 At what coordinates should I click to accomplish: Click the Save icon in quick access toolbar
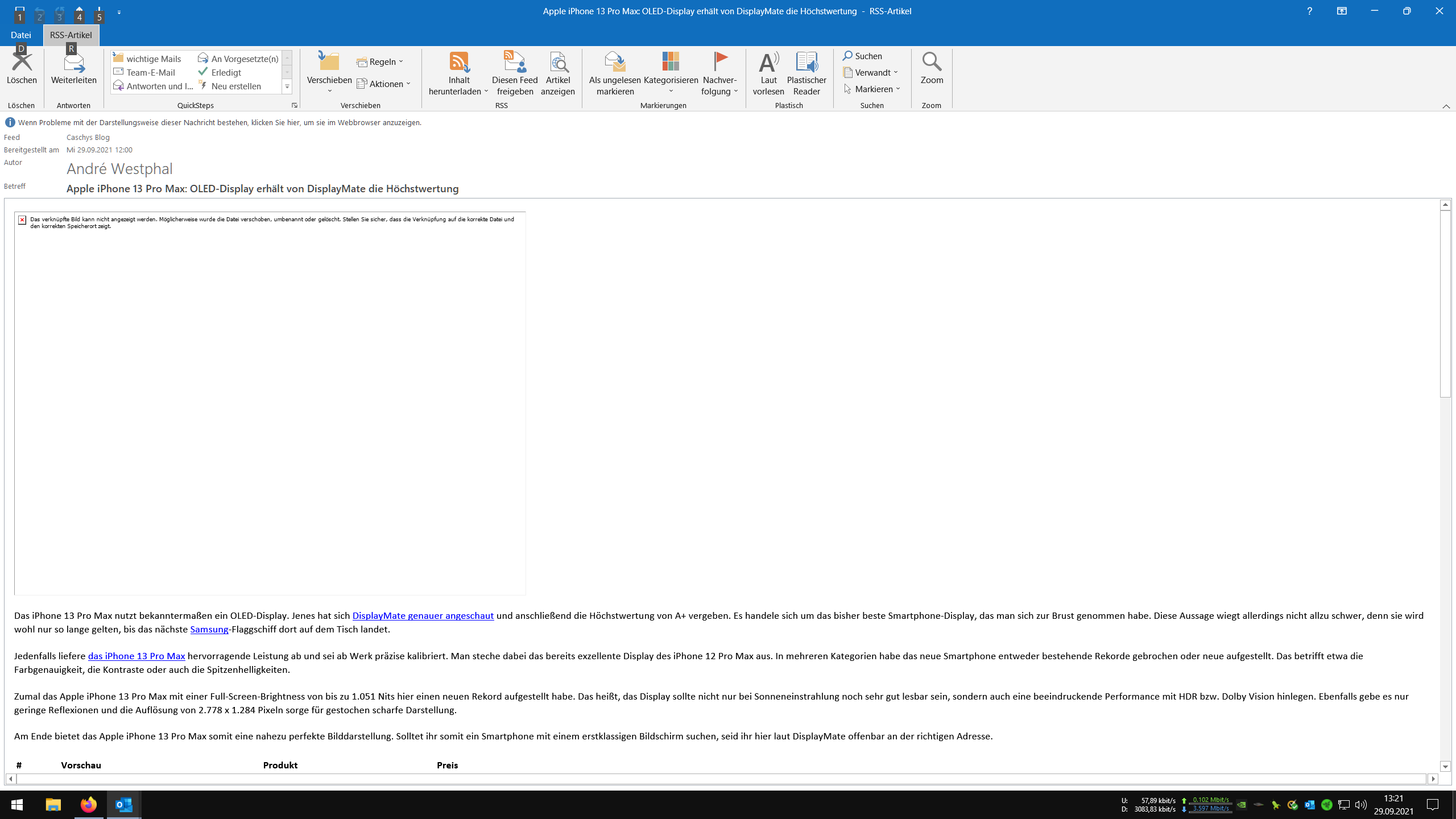click(19, 11)
